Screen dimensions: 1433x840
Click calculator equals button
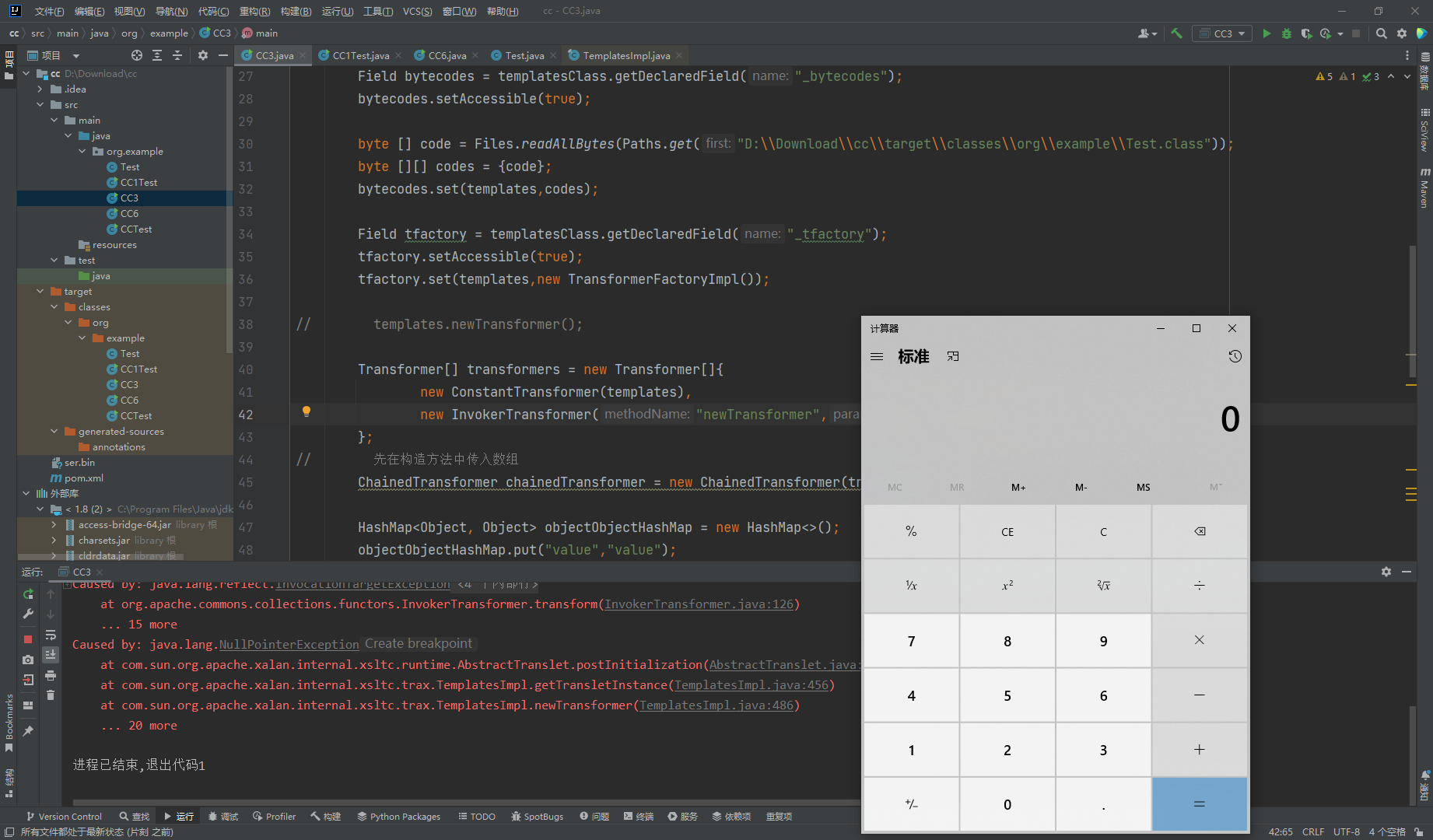pos(1200,804)
